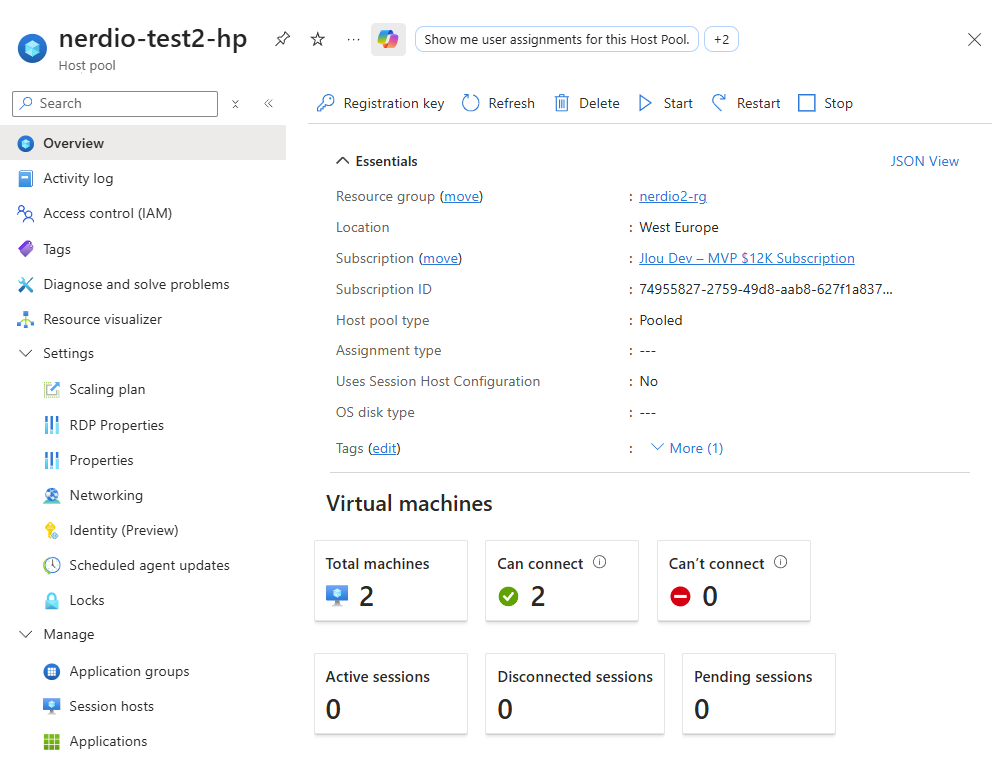
Task: Click into the sidebar Search field
Action: coord(115,103)
